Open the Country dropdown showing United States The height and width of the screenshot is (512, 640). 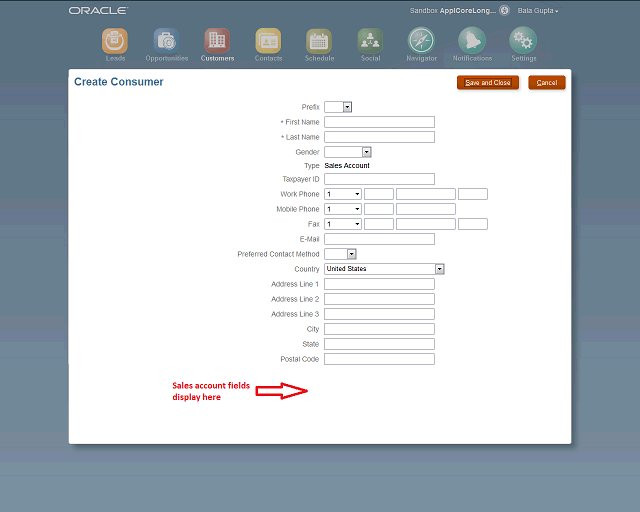384,269
